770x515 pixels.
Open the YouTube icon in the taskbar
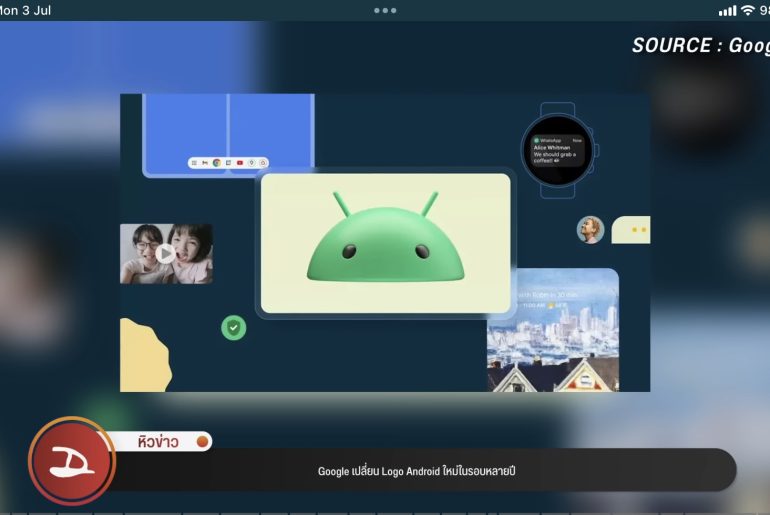[x=240, y=163]
